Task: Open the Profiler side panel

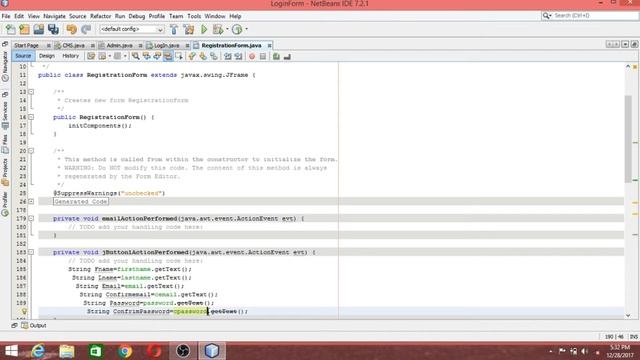Action: 5,204
